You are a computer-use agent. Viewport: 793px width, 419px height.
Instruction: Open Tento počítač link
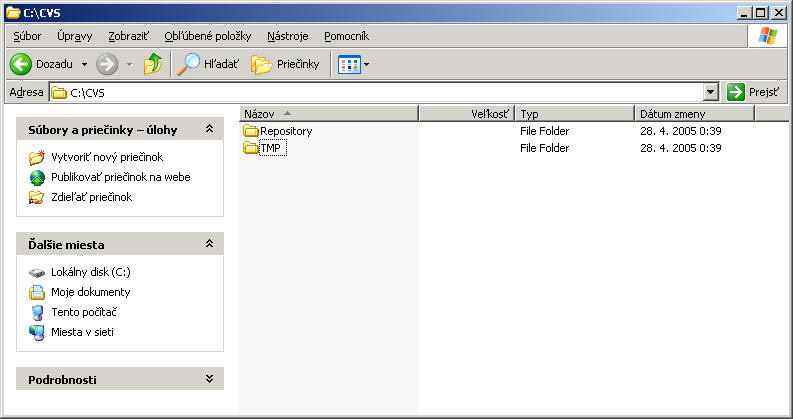(84, 312)
